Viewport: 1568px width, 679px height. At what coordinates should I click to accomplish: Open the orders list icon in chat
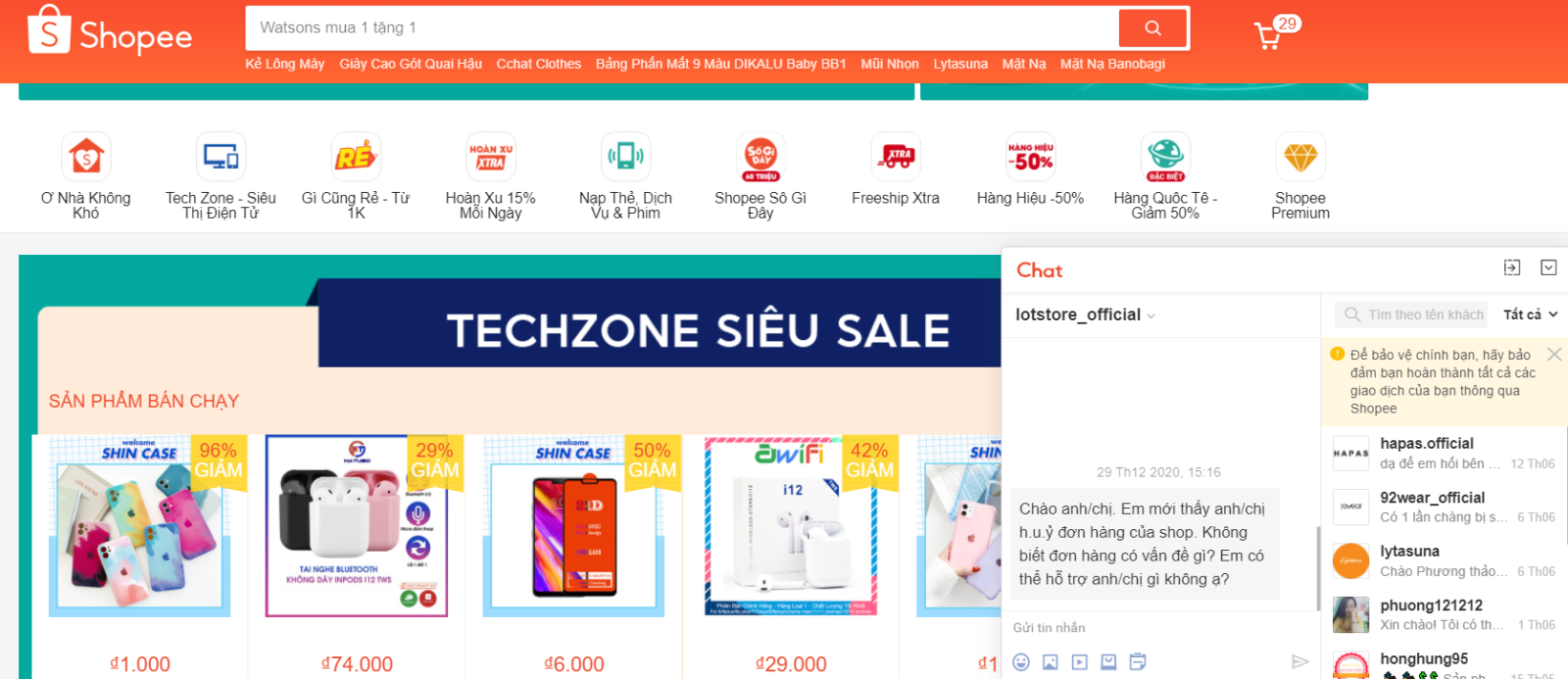point(1138,662)
